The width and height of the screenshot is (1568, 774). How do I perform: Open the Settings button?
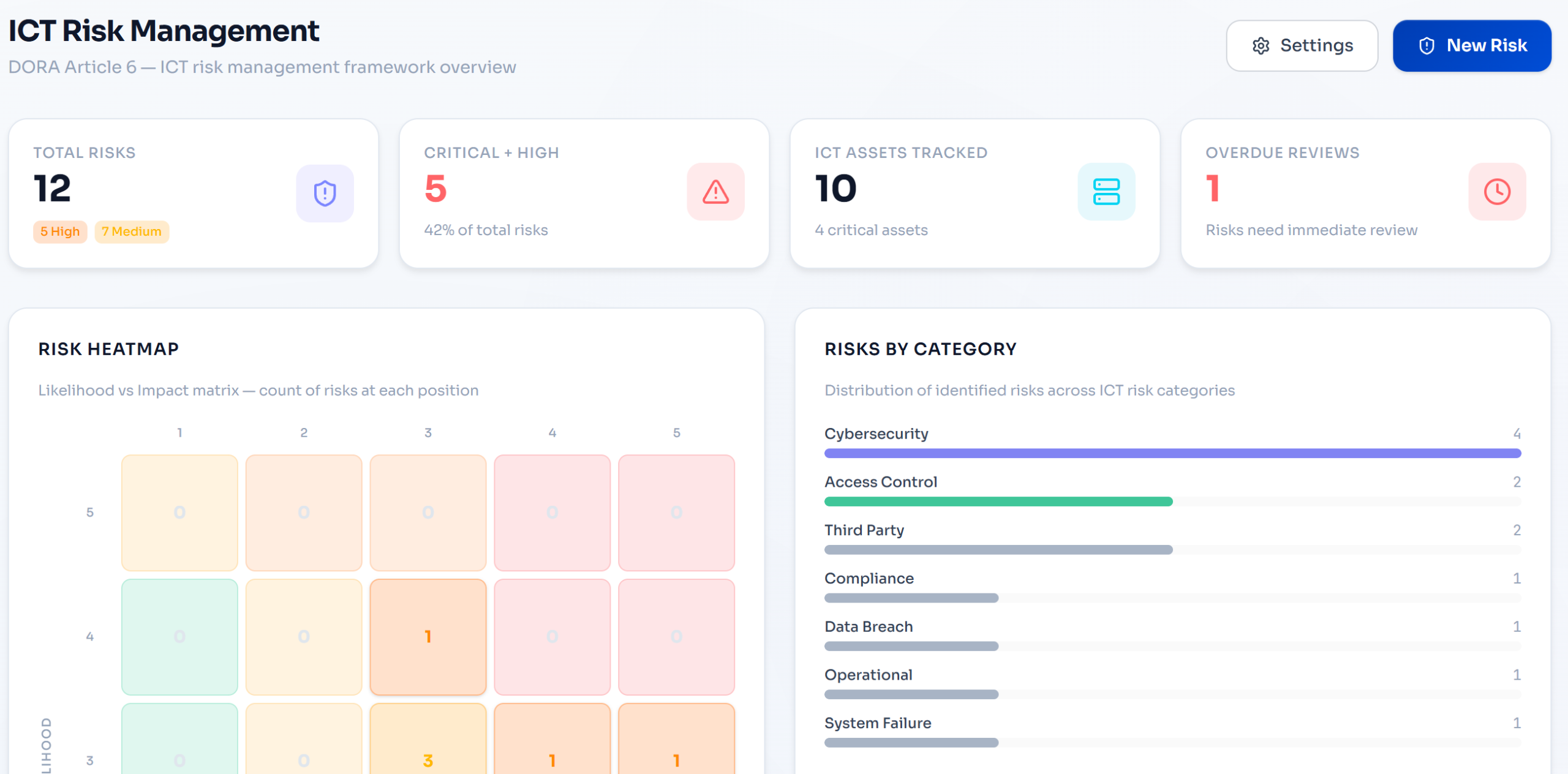(1302, 46)
